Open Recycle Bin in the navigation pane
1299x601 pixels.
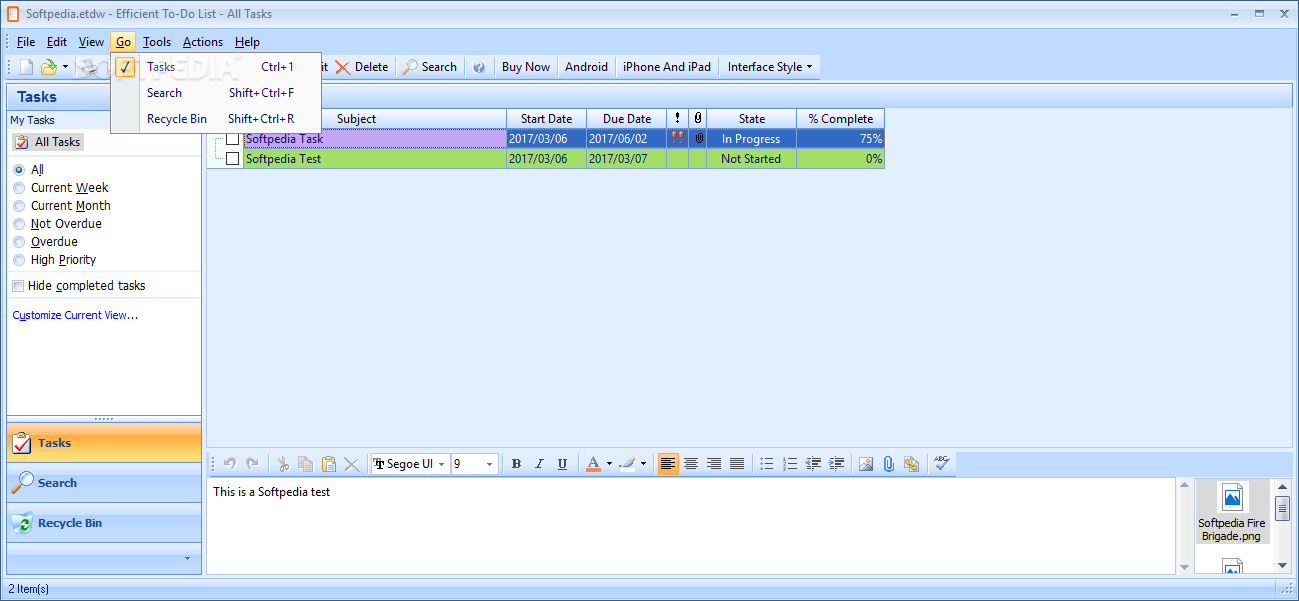[104, 523]
